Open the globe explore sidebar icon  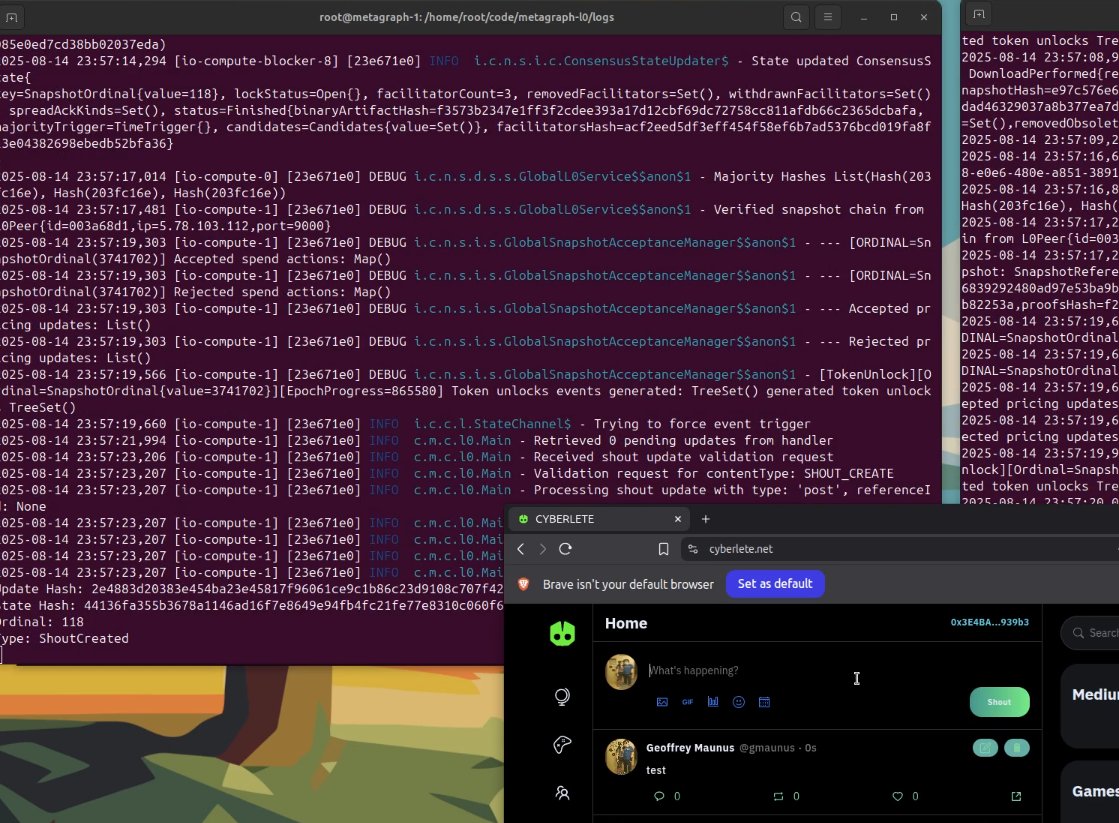click(x=562, y=697)
